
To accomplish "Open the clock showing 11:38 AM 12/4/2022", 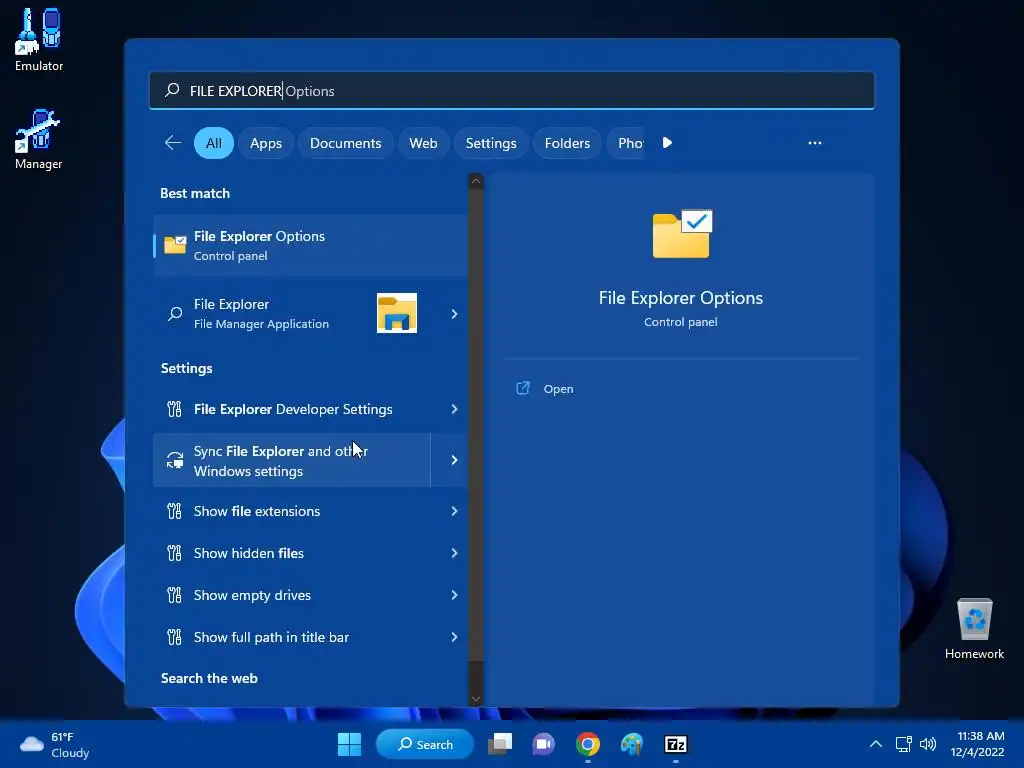I will (x=977, y=744).
